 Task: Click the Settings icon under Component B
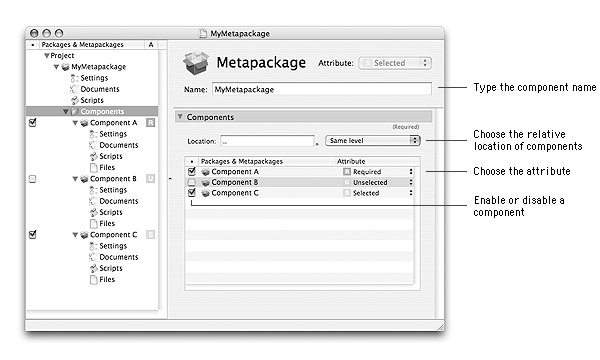pyautogui.click(x=93, y=190)
